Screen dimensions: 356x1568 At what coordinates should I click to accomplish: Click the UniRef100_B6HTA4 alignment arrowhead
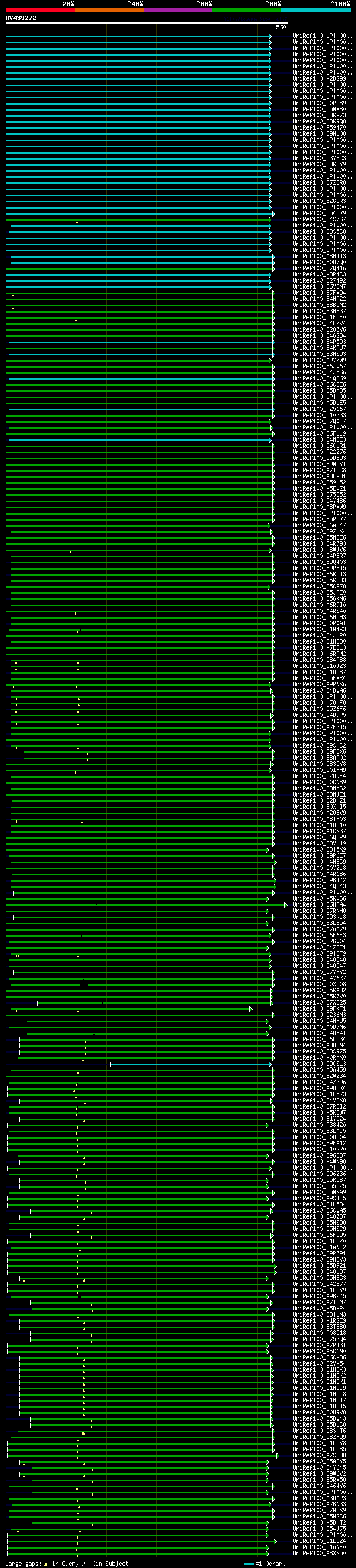click(285, 905)
